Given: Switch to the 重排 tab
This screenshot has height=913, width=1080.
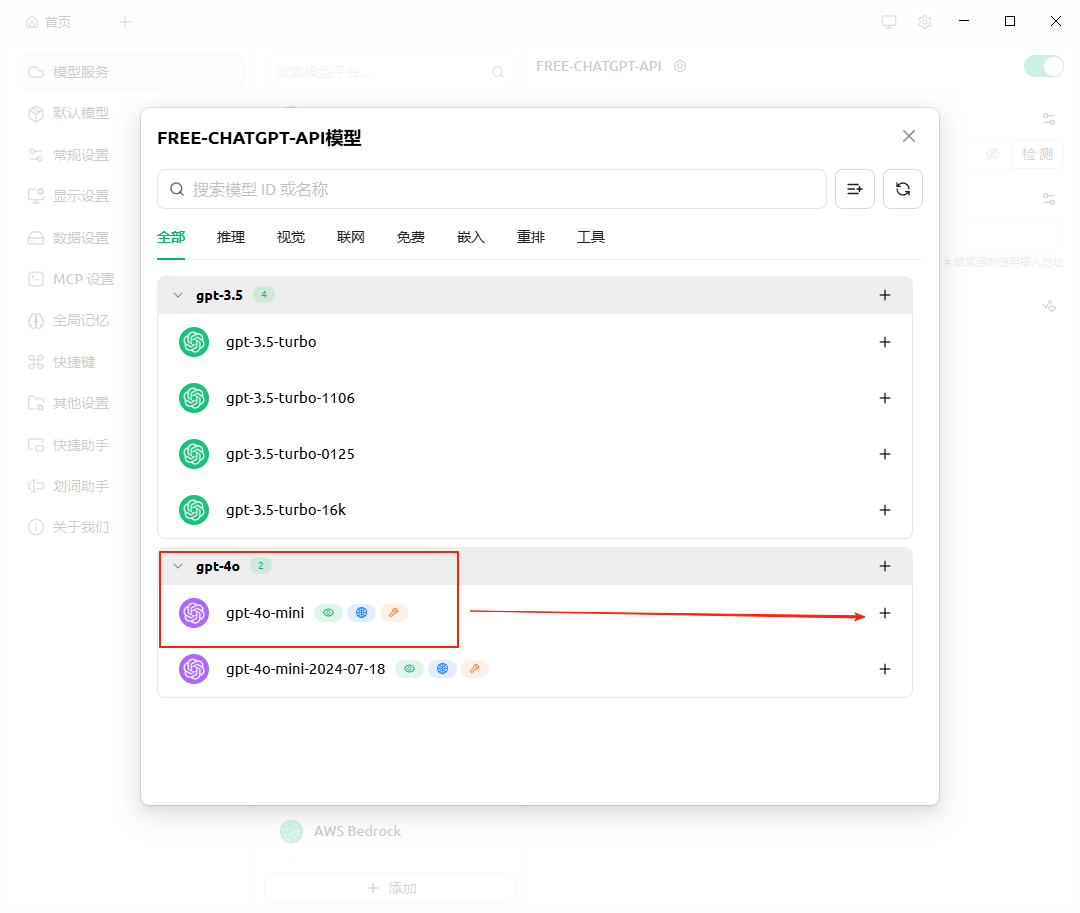Looking at the screenshot, I should (x=531, y=238).
